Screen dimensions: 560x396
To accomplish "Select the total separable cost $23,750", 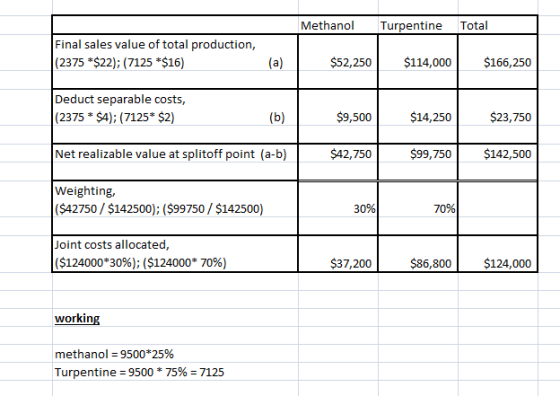I will (511, 117).
